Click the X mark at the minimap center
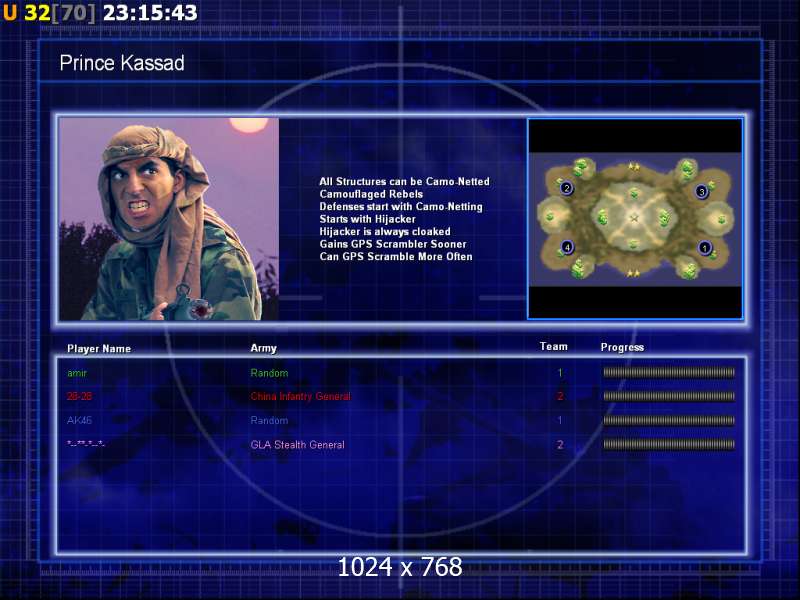The width and height of the screenshot is (800, 600). 634,218
